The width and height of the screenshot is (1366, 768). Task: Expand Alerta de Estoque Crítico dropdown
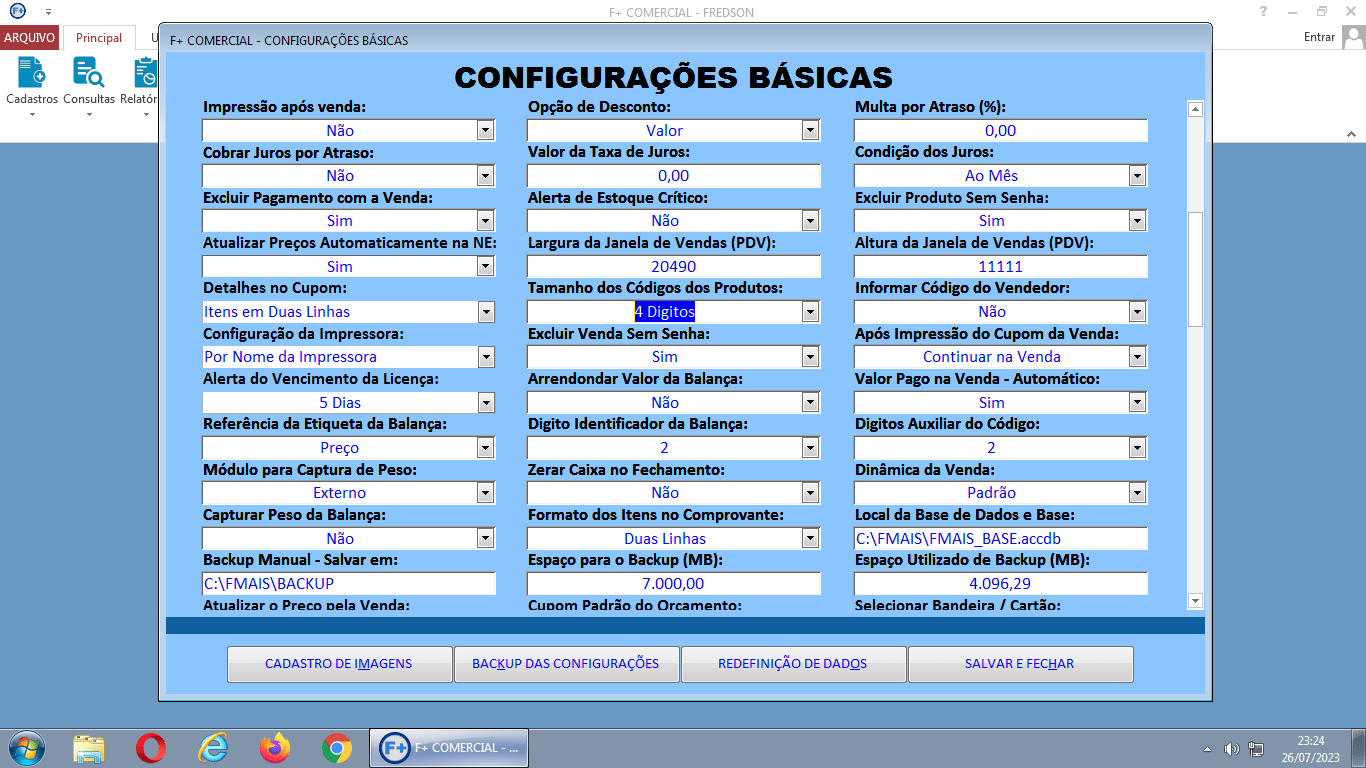point(810,221)
